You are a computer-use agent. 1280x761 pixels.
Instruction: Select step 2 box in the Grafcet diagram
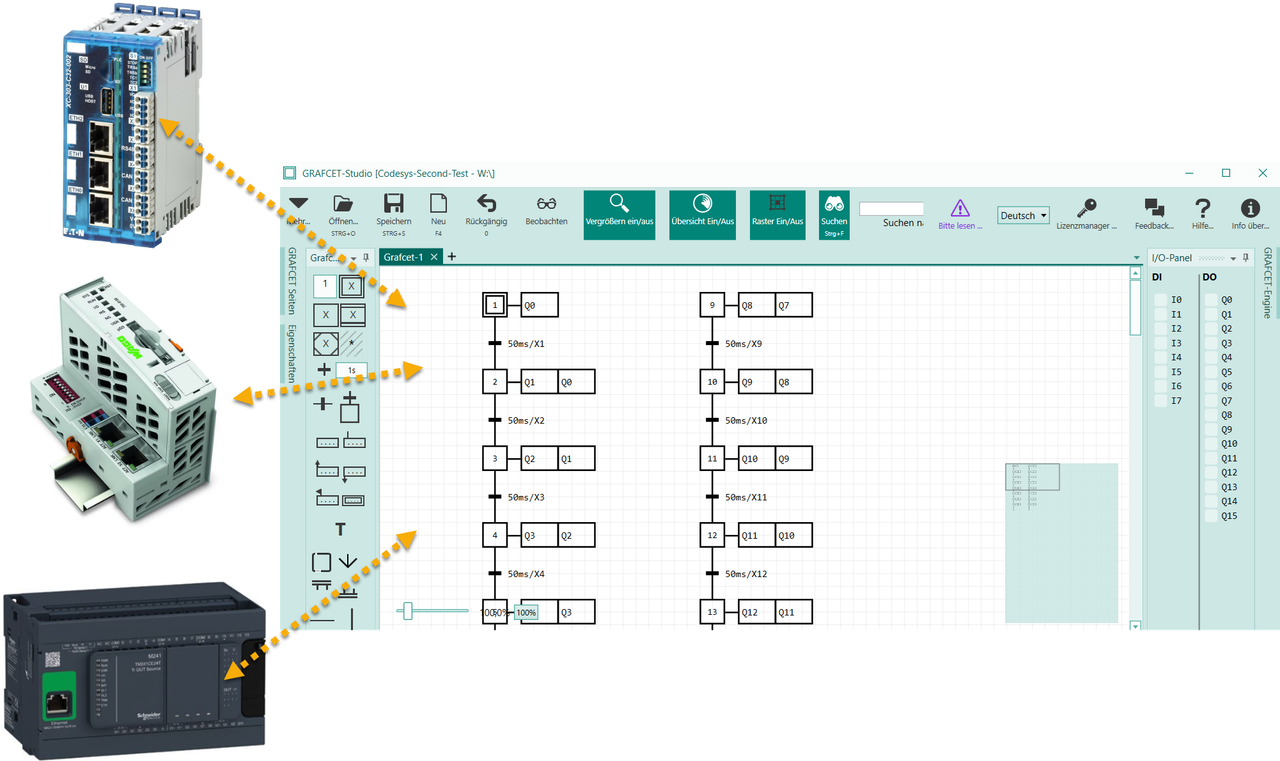(x=495, y=382)
